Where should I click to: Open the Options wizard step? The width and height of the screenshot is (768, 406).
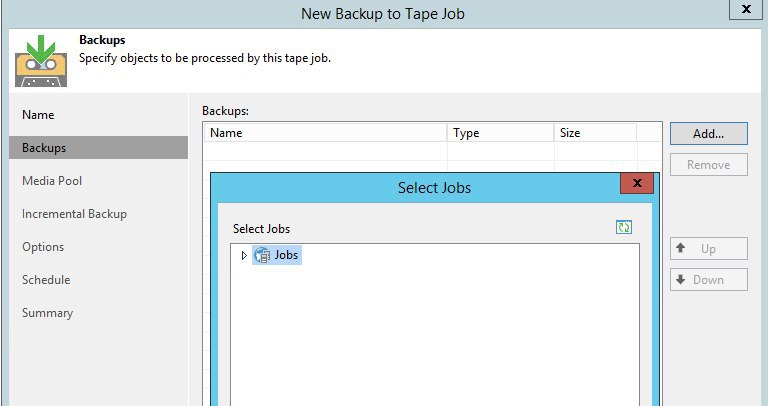click(x=43, y=247)
